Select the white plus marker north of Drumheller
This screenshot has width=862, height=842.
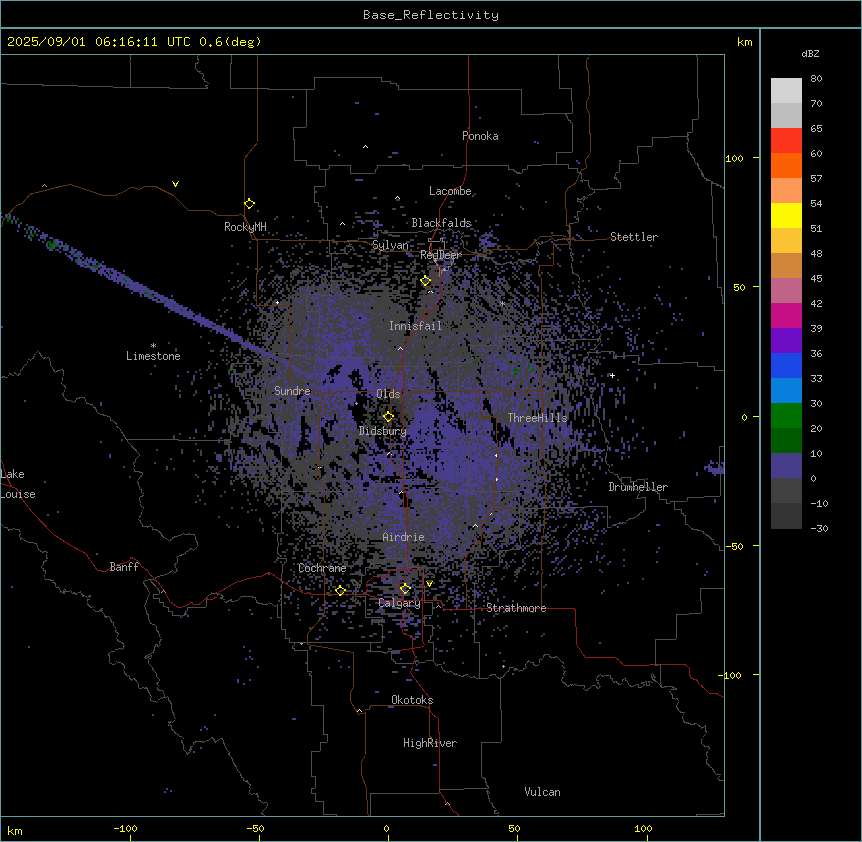click(x=612, y=375)
